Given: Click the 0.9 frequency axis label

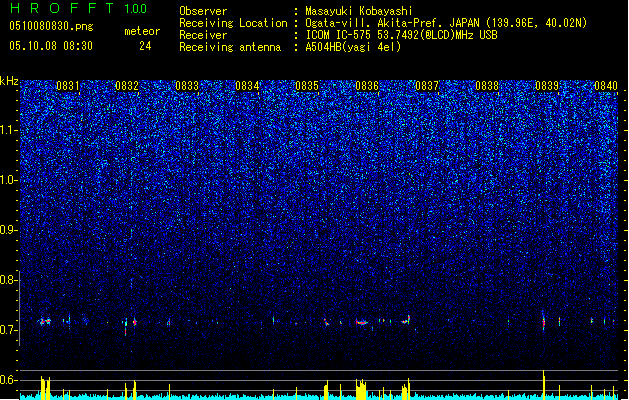Looking at the screenshot, I should coord(9,230).
